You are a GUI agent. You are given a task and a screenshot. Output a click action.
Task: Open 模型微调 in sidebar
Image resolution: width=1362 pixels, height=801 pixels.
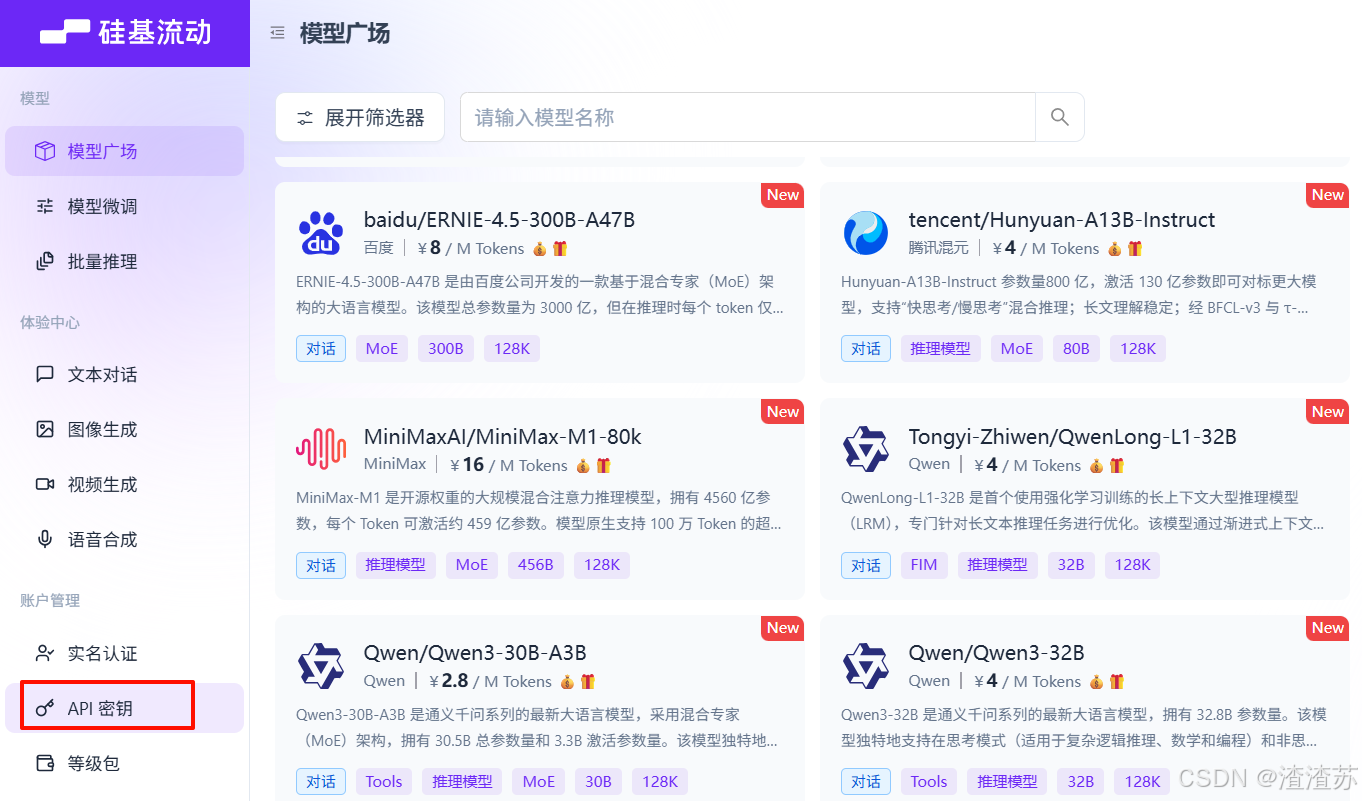[124, 206]
